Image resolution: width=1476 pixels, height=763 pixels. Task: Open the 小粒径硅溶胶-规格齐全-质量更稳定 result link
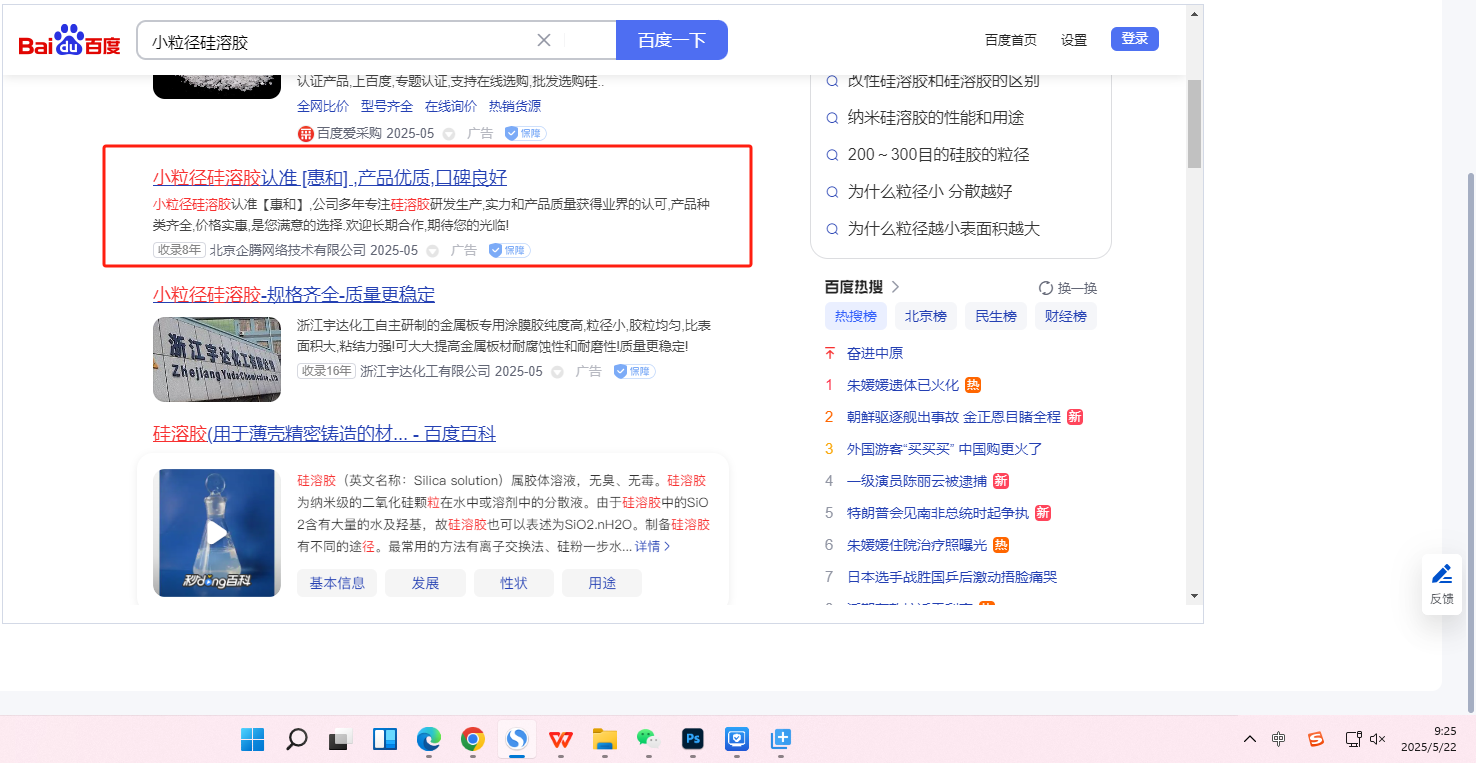[293, 294]
